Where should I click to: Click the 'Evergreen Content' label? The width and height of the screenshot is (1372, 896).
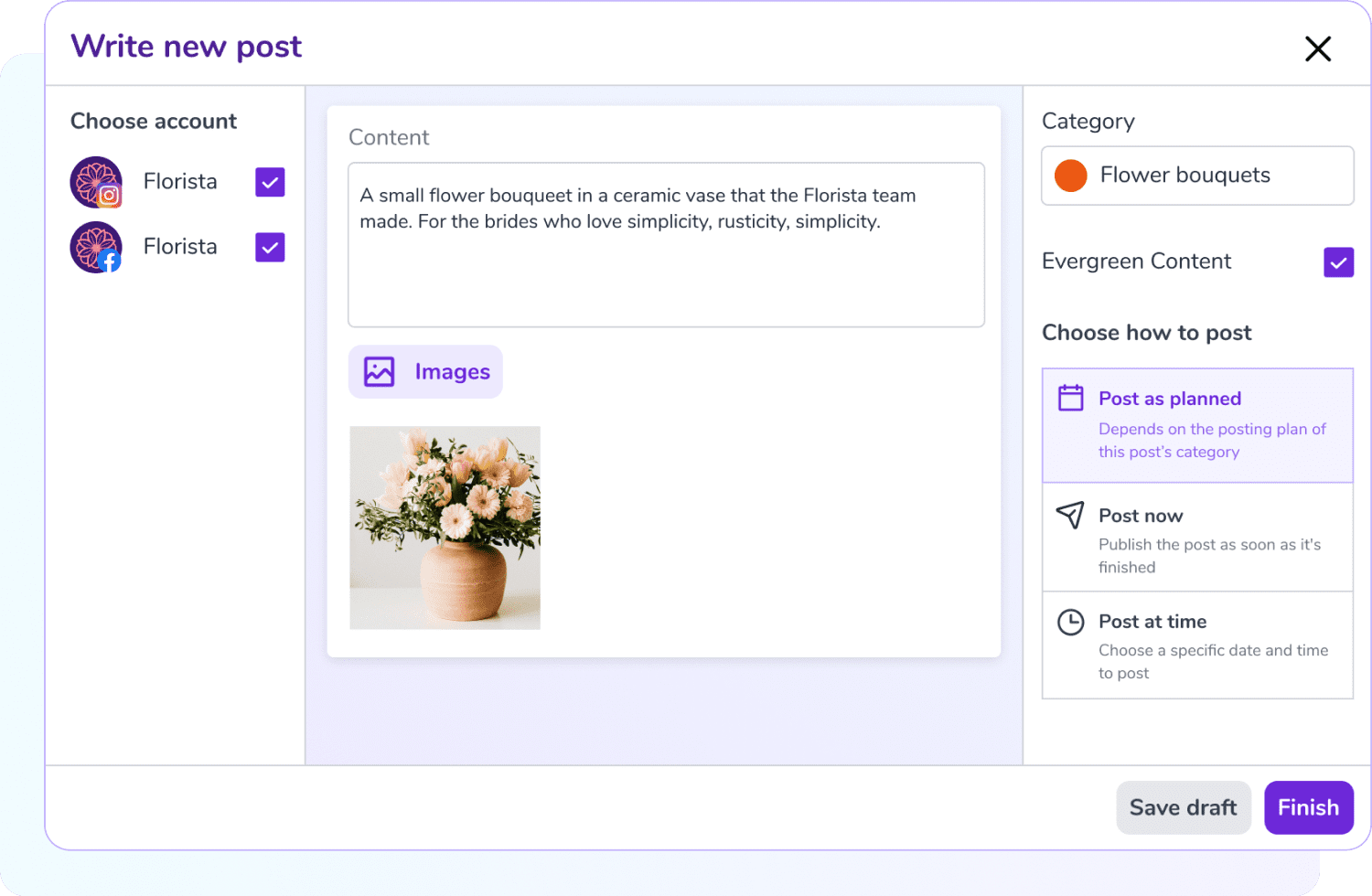[1137, 261]
